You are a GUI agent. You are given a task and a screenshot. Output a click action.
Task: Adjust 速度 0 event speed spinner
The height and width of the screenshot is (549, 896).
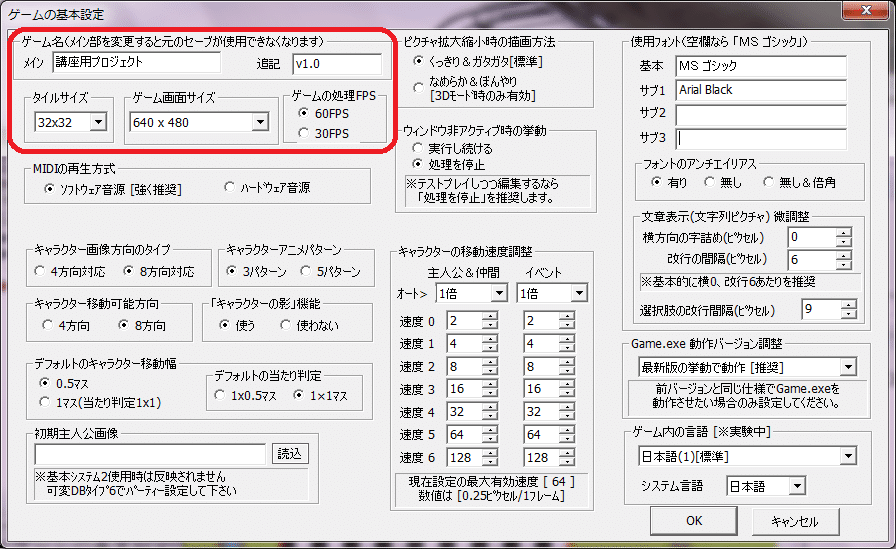(x=567, y=320)
